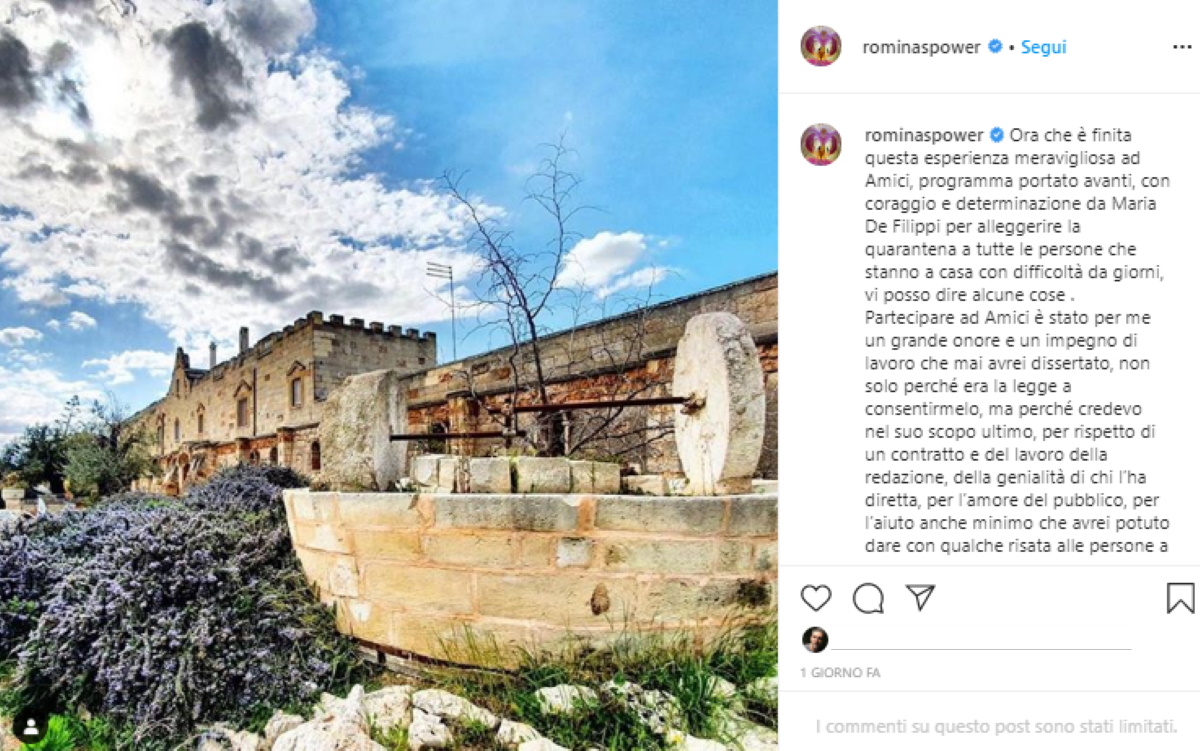Open the three-dot more options menu
This screenshot has height=751, width=1200.
coord(1182,47)
